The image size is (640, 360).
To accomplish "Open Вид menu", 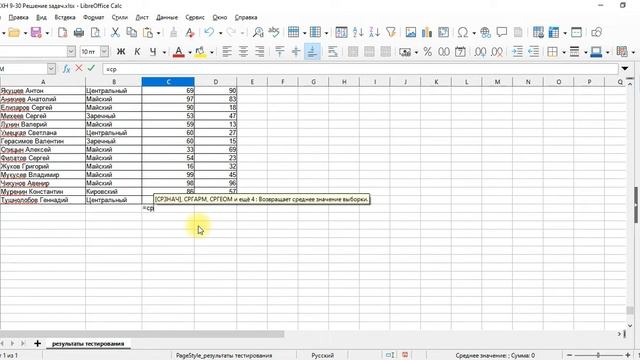I will point(41,18).
